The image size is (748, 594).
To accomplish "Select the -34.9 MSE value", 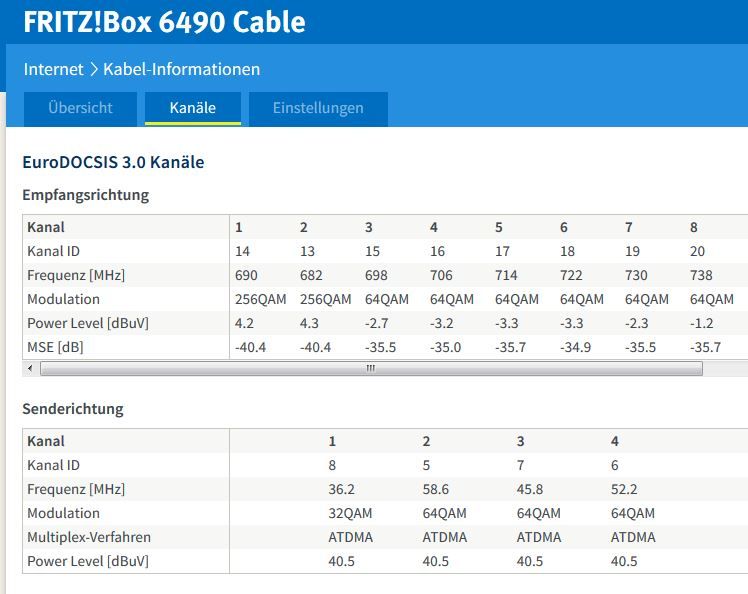I will click(x=578, y=347).
